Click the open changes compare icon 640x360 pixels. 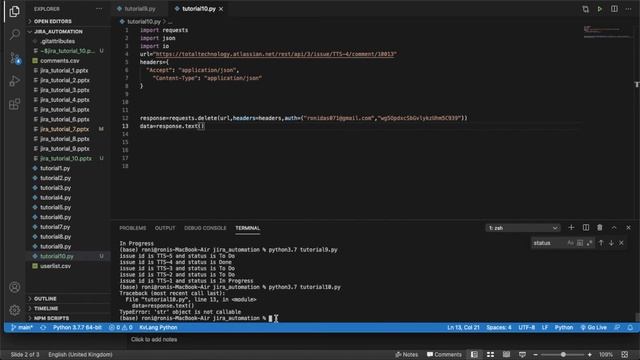coord(586,9)
